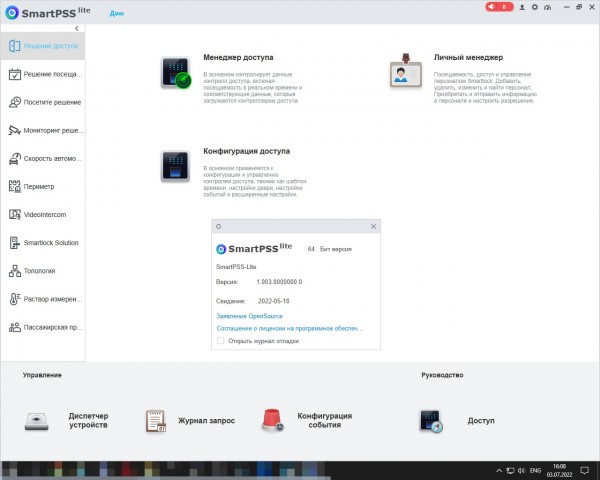The width and height of the screenshot is (600, 480).
Task: Click the Журнал запрос notepad icon
Action: pos(156,421)
